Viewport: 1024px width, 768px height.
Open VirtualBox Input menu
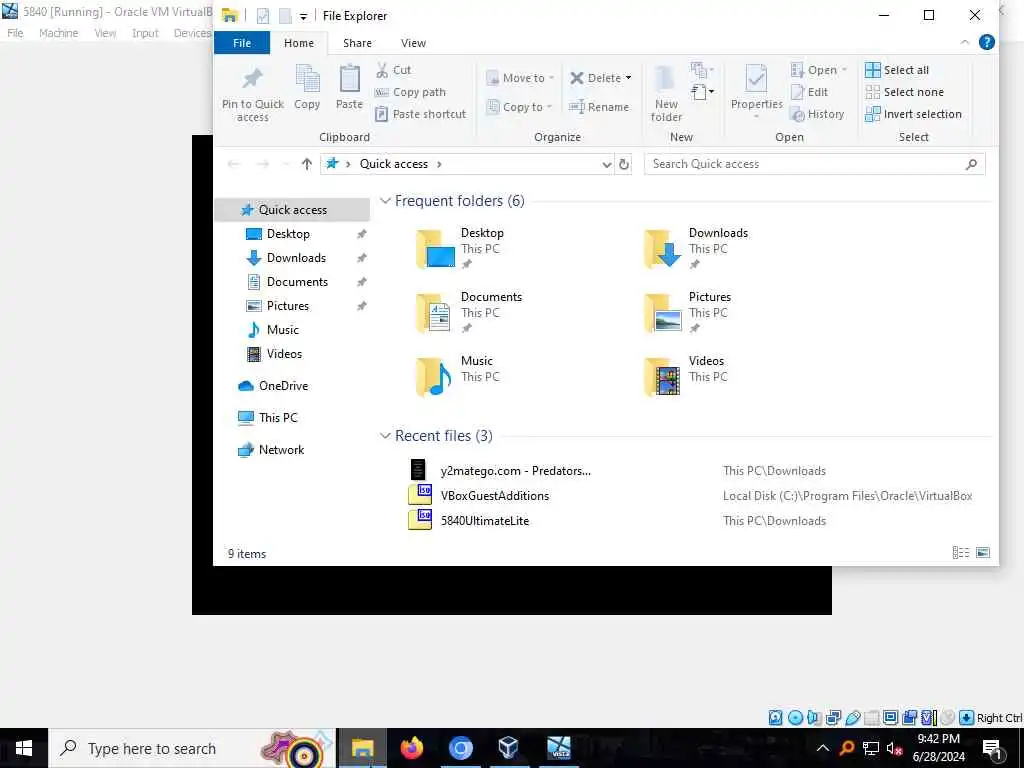(x=145, y=33)
